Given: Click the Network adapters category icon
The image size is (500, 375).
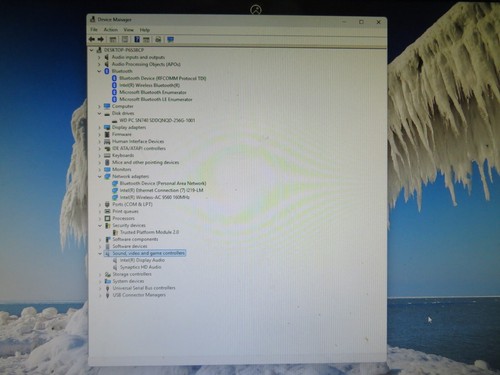Looking at the screenshot, I should pos(107,176).
